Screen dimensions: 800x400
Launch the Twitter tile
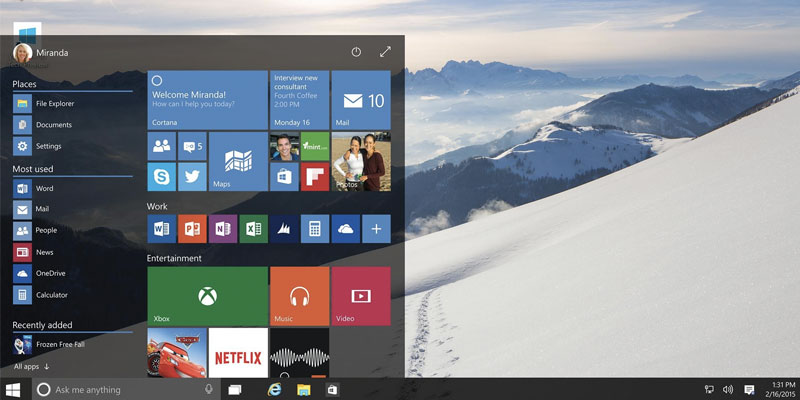(x=192, y=177)
